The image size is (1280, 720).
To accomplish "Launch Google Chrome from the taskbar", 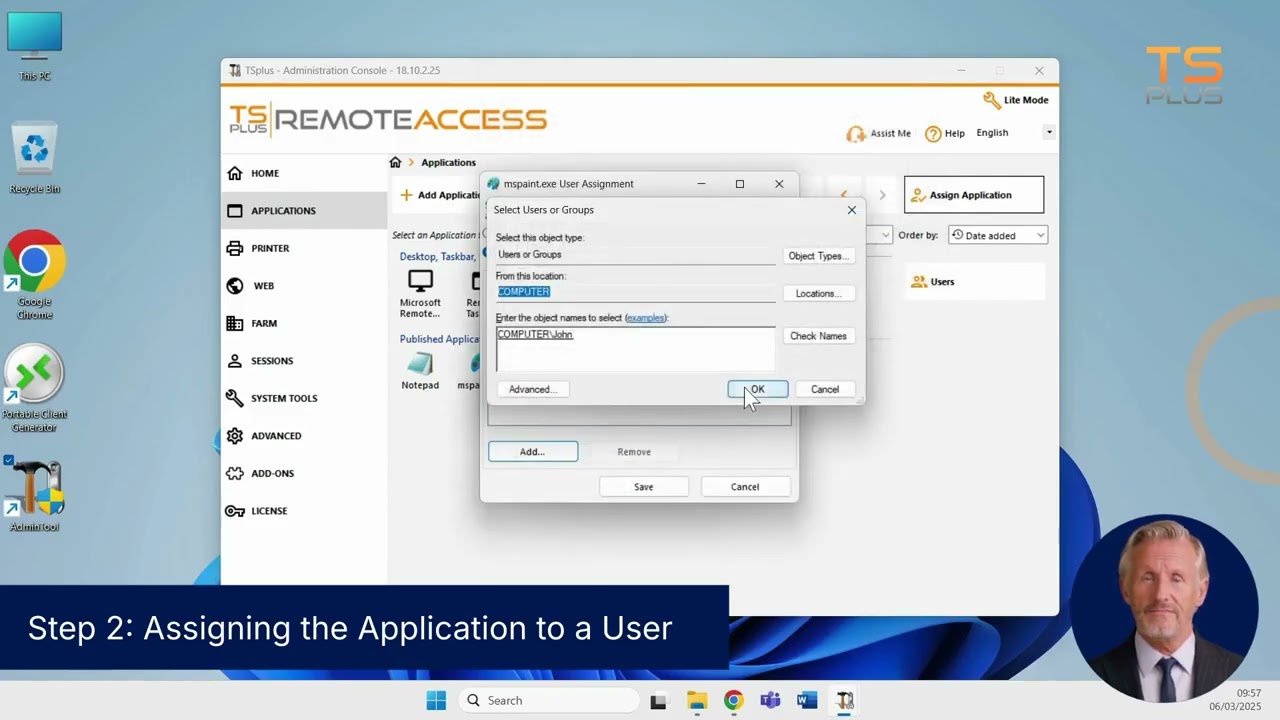I will coord(734,700).
